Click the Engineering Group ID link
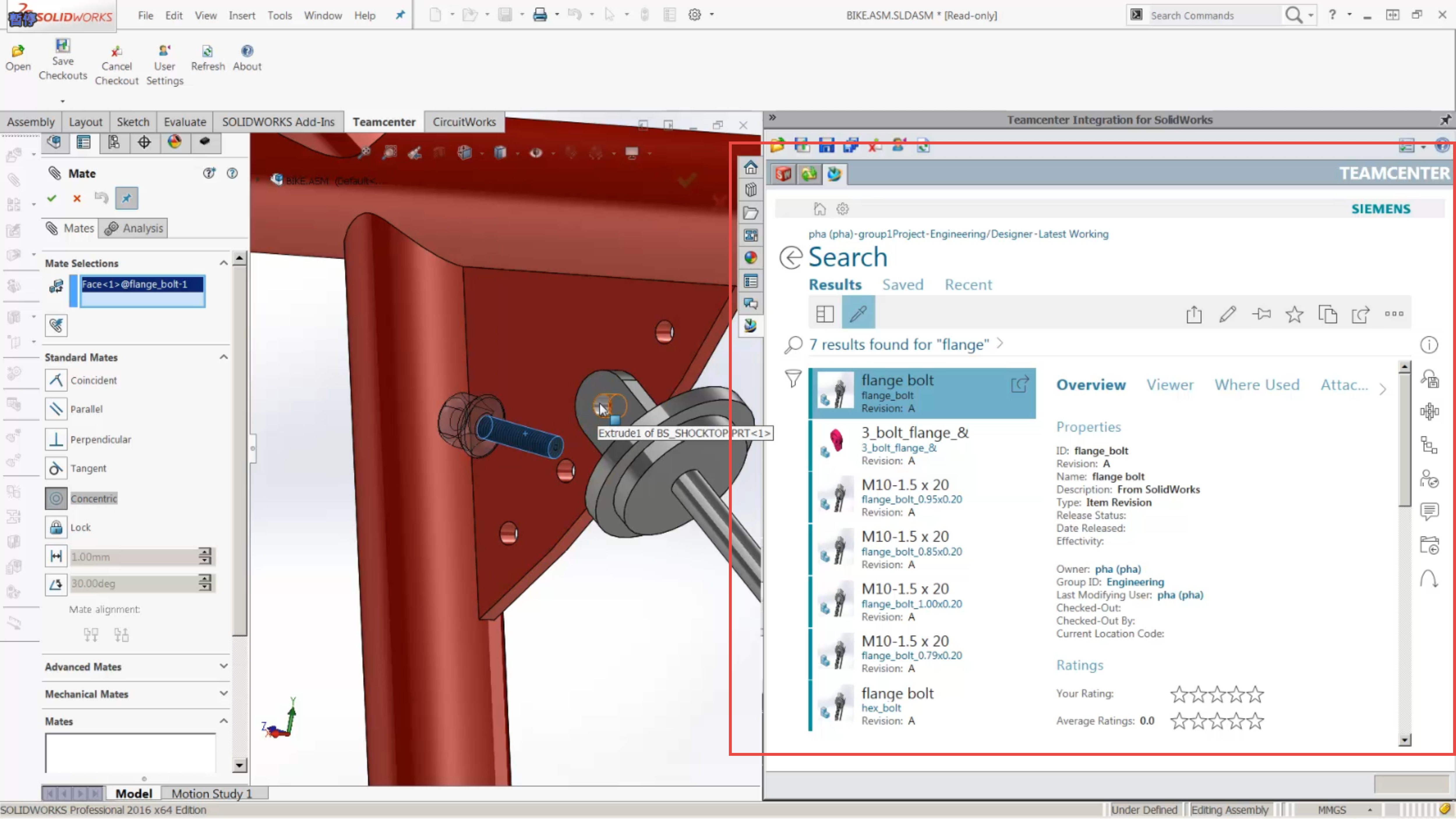This screenshot has width=1456, height=819. pos(1135,582)
